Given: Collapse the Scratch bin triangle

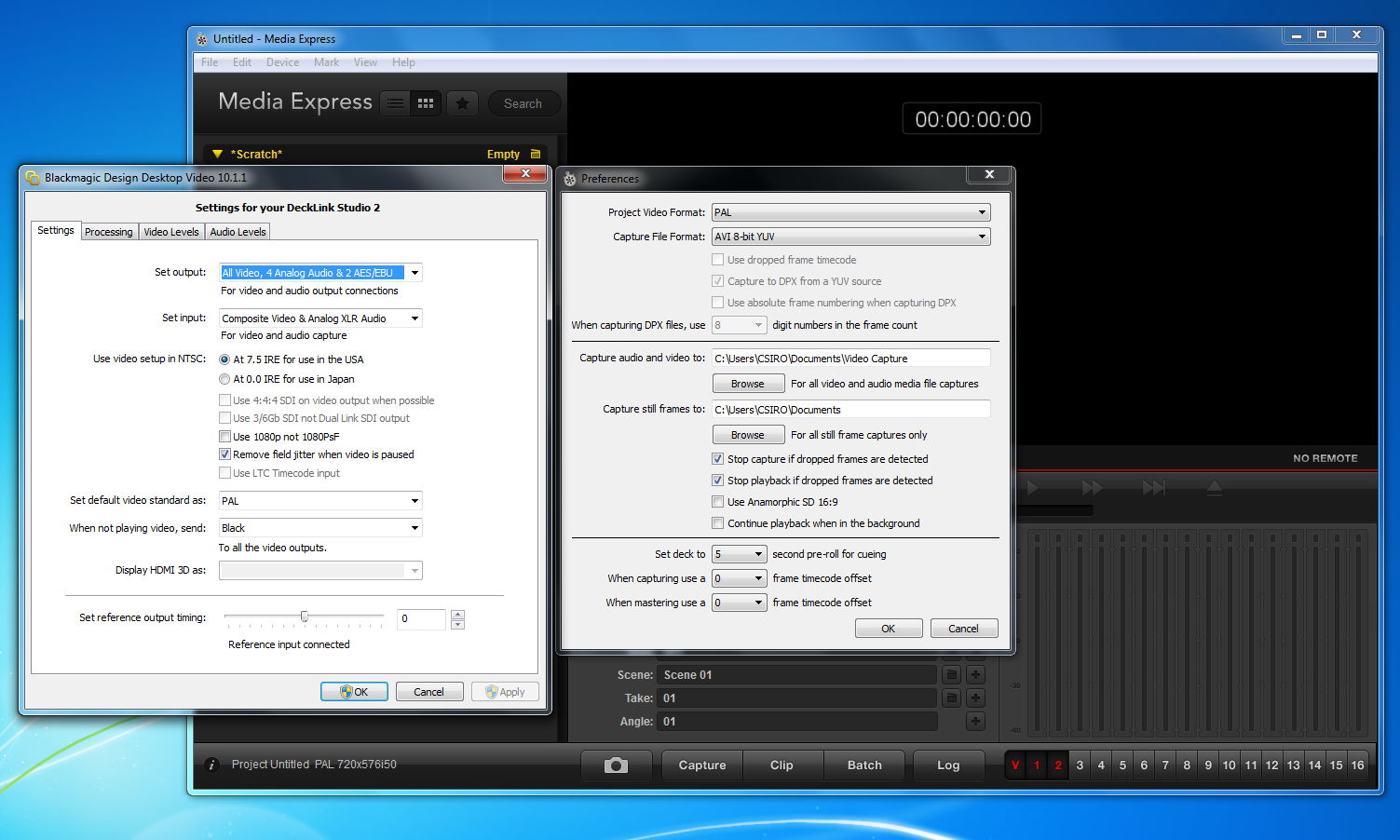Looking at the screenshot, I should 217,154.
